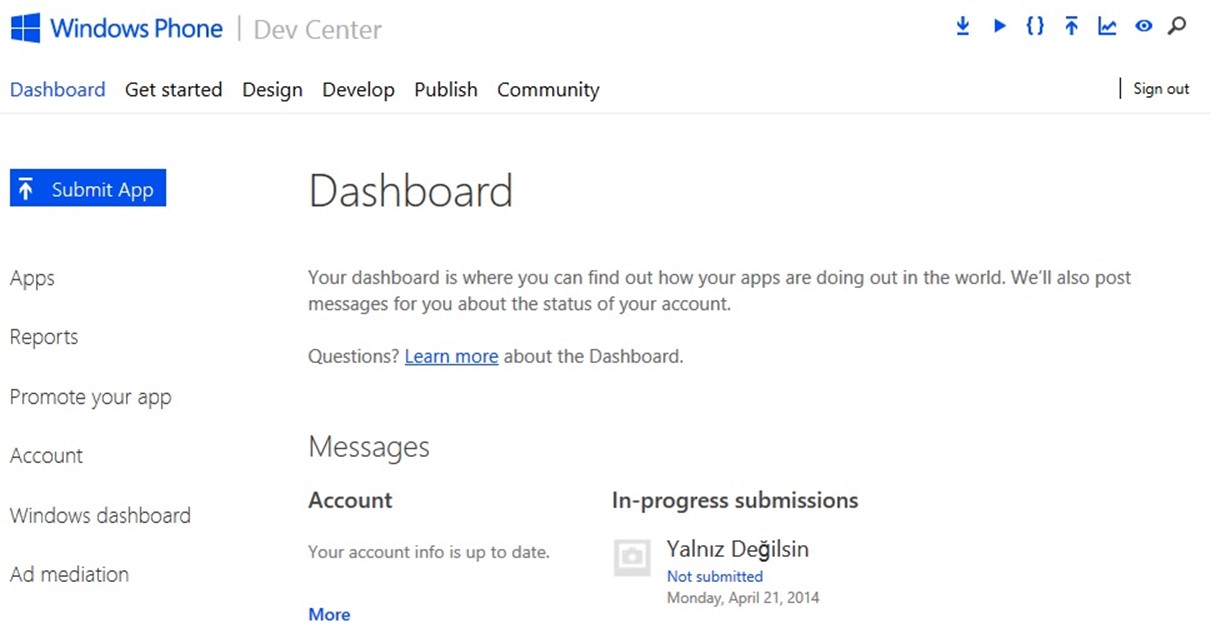The image size is (1211, 638).
Task: Click the Submit App button
Action: [88, 188]
